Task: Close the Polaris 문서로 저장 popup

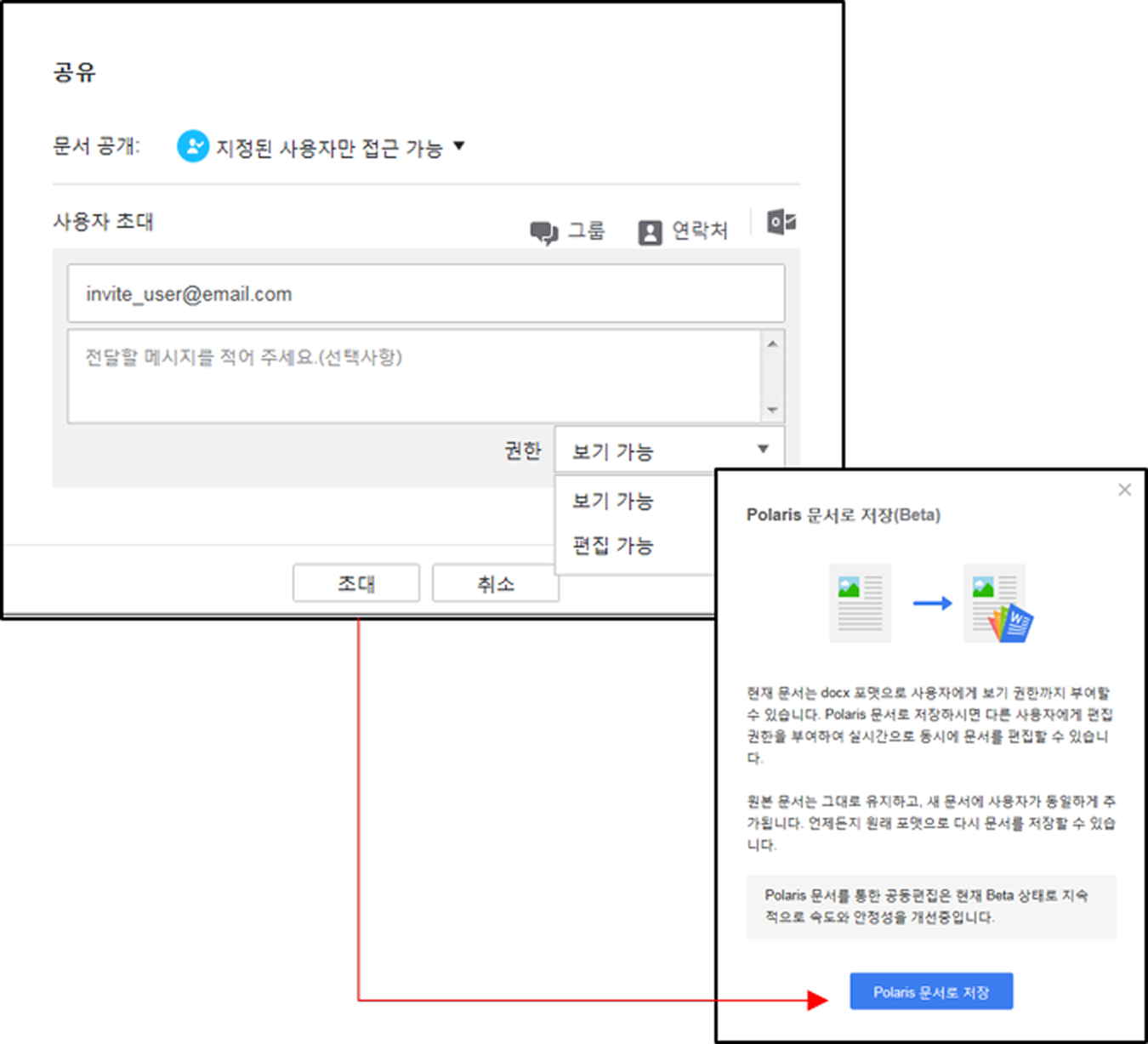Action: tap(1124, 490)
